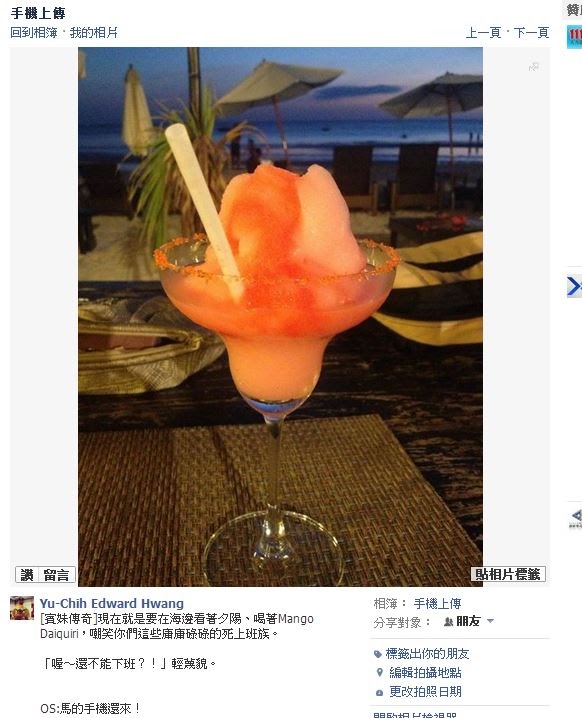Image resolution: width=582 pixels, height=718 pixels.
Task: Click the small left-arrow icon in right sidebar
Action: pos(576,516)
